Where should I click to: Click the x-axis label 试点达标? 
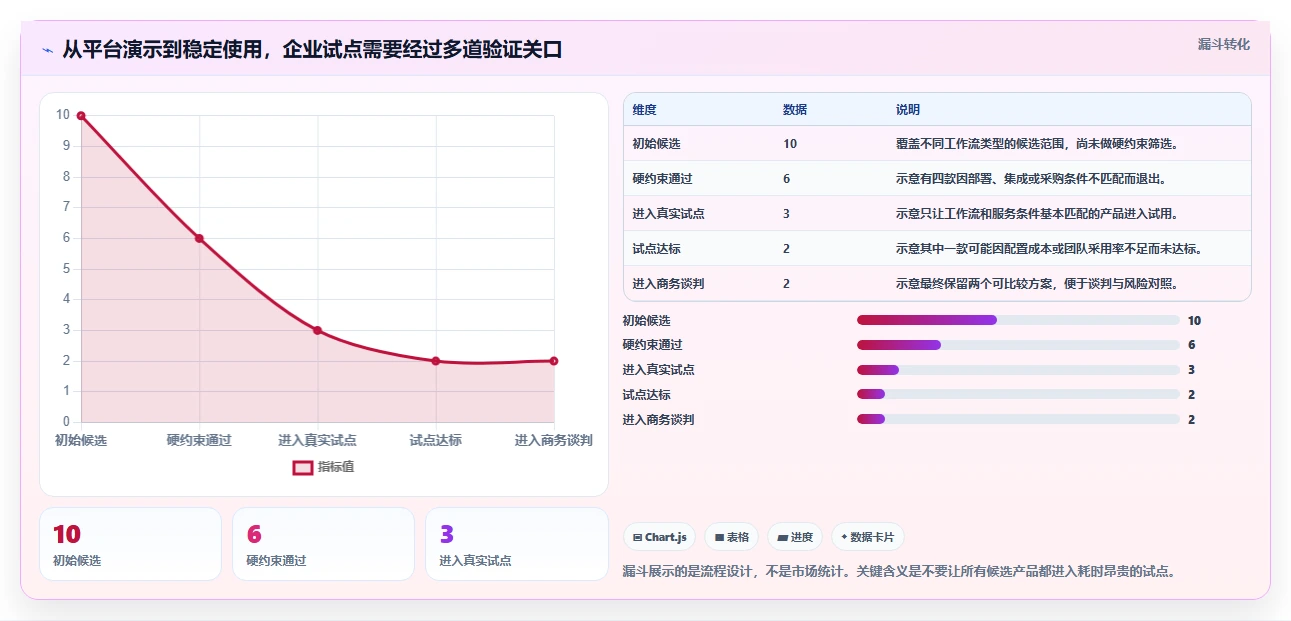(436, 440)
